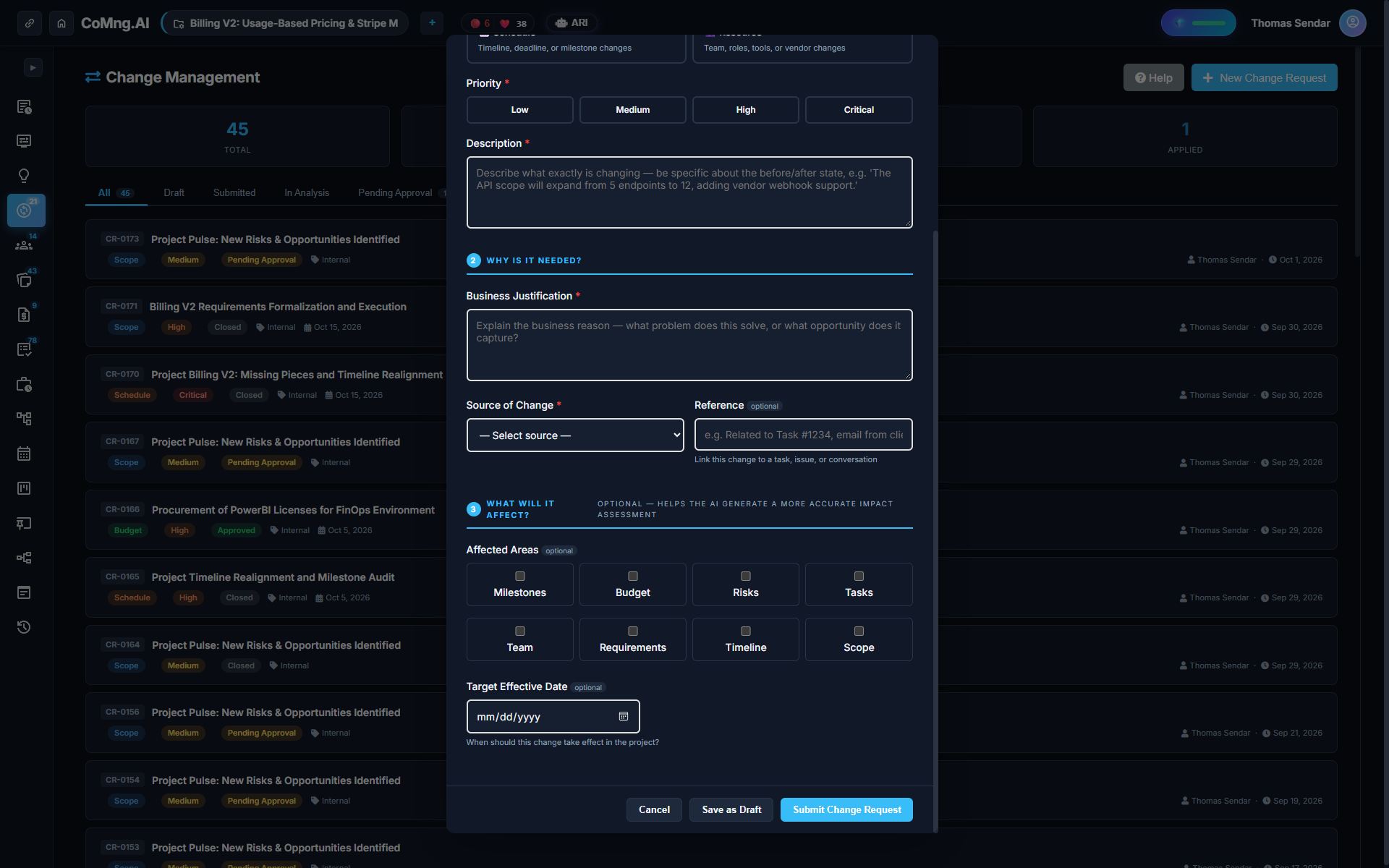This screenshot has width=1389, height=868.
Task: Click the Reference input field
Action: [x=804, y=435]
